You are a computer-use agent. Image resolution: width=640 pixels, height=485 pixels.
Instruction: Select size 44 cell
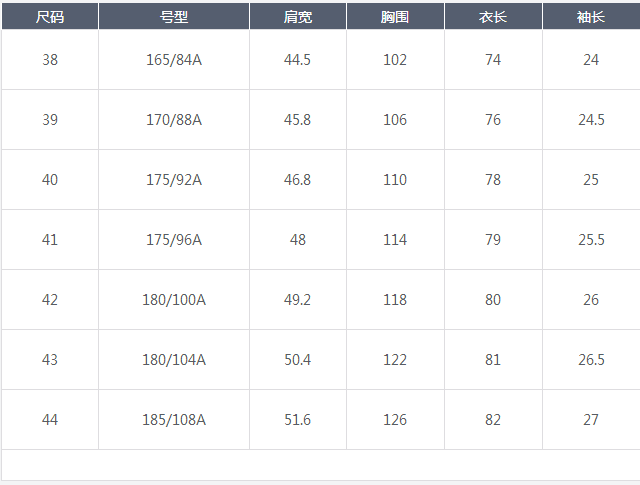point(50,420)
